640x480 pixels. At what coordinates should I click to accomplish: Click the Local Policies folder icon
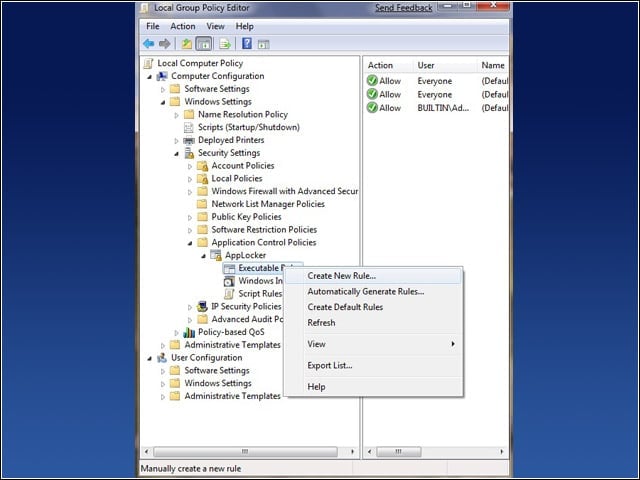(202, 178)
